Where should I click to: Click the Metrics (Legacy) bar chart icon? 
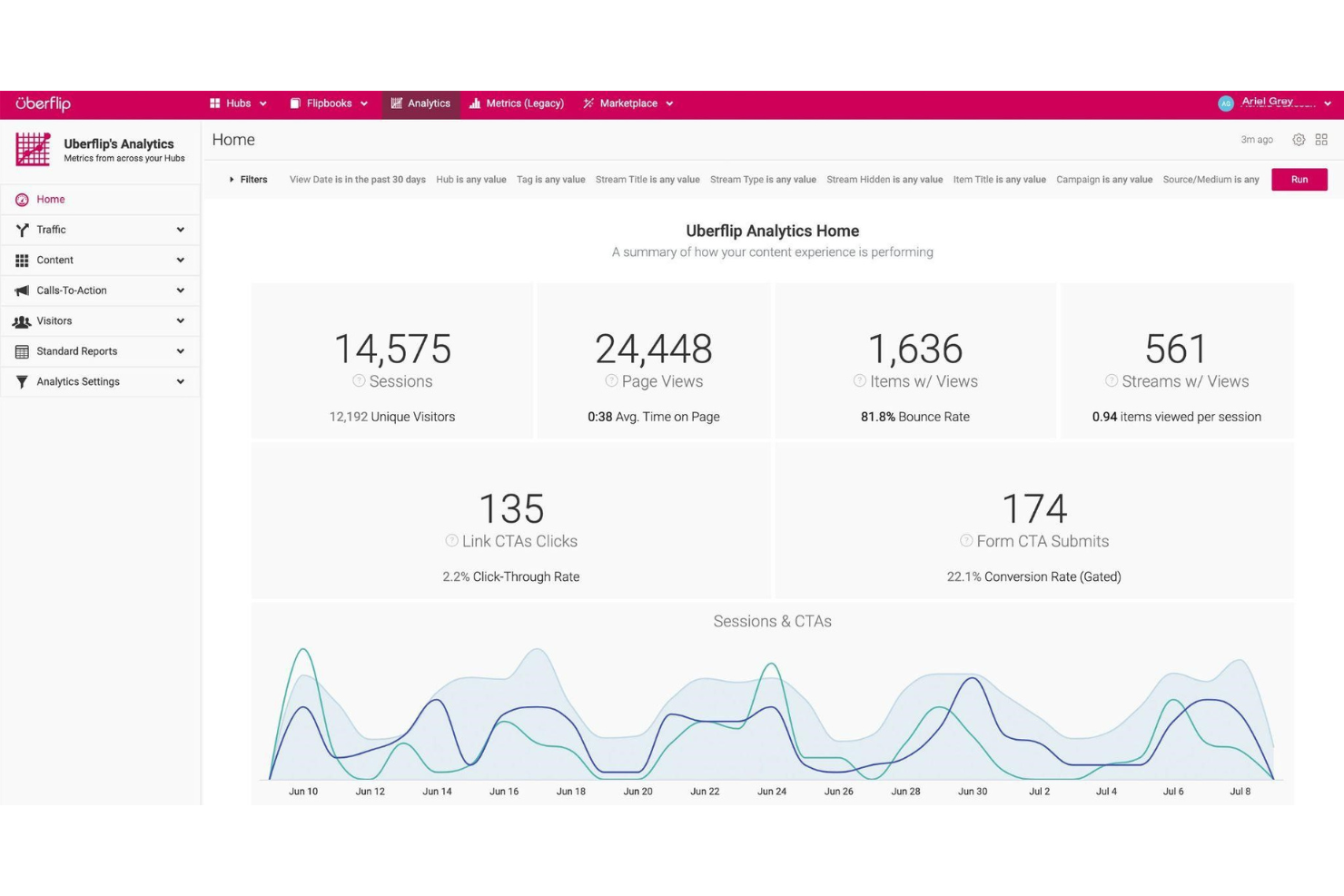click(x=475, y=103)
